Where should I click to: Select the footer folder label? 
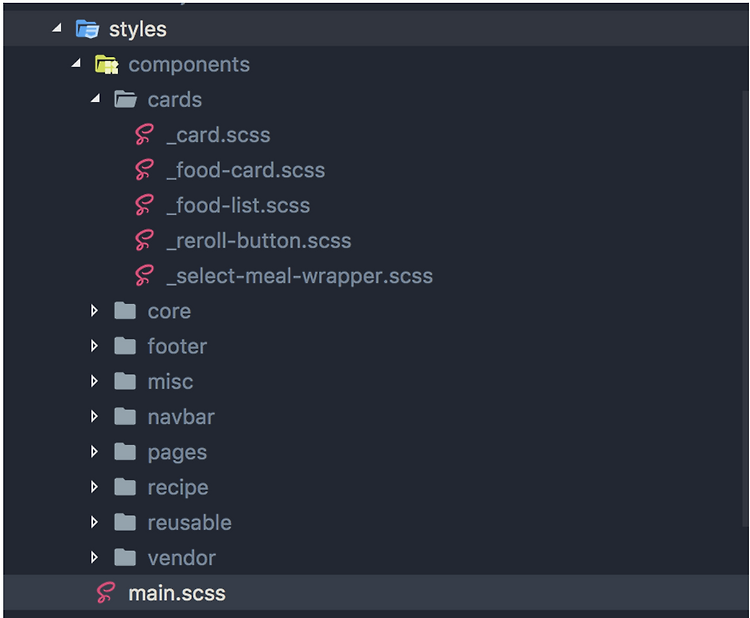pyautogui.click(x=177, y=346)
